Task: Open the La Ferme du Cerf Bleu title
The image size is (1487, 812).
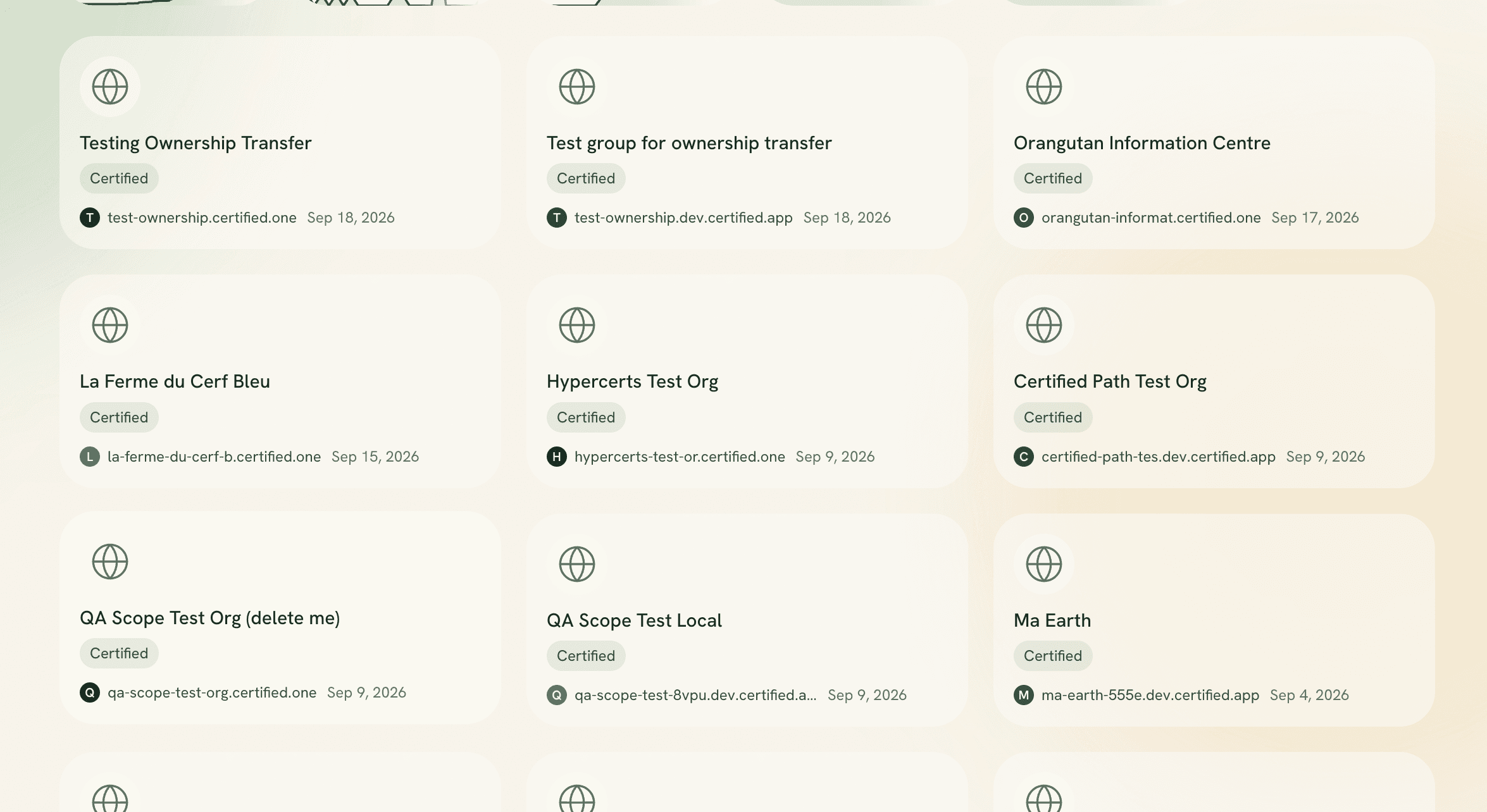Action: [175, 381]
